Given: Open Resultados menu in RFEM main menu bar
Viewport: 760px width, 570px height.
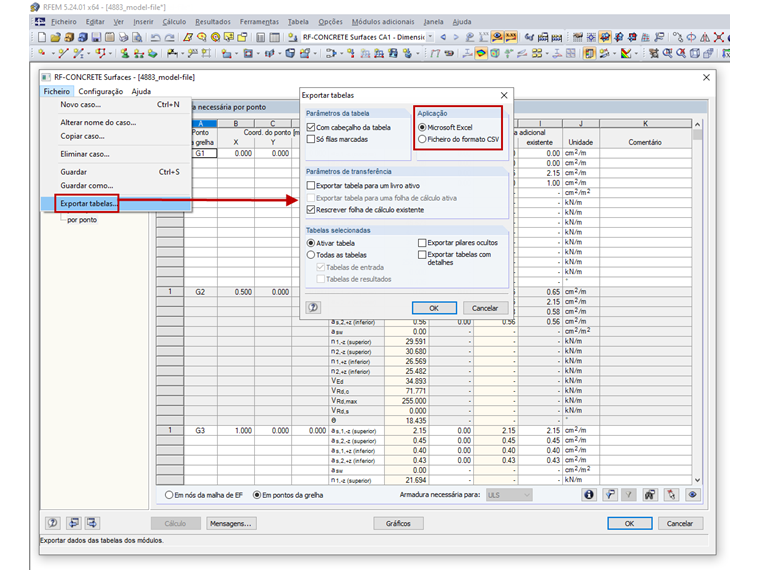Looking at the screenshot, I should (x=213, y=22).
